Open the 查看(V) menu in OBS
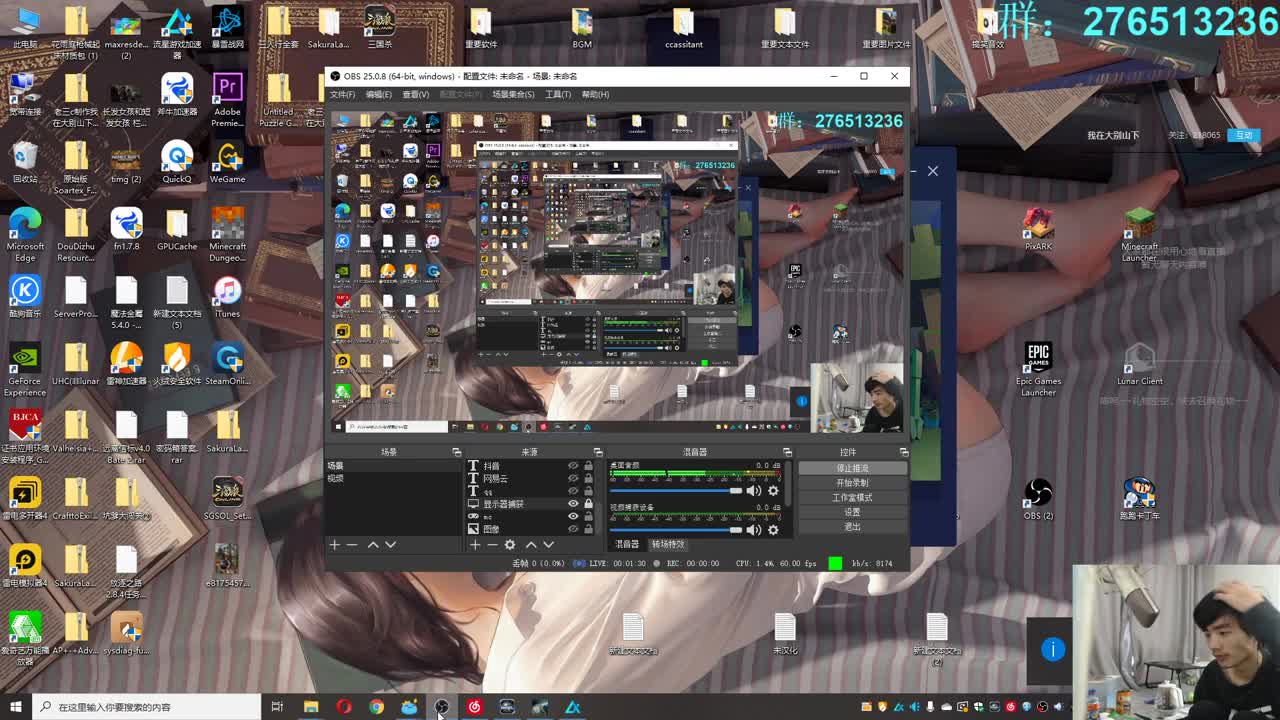This screenshot has height=720, width=1280. tap(415, 94)
